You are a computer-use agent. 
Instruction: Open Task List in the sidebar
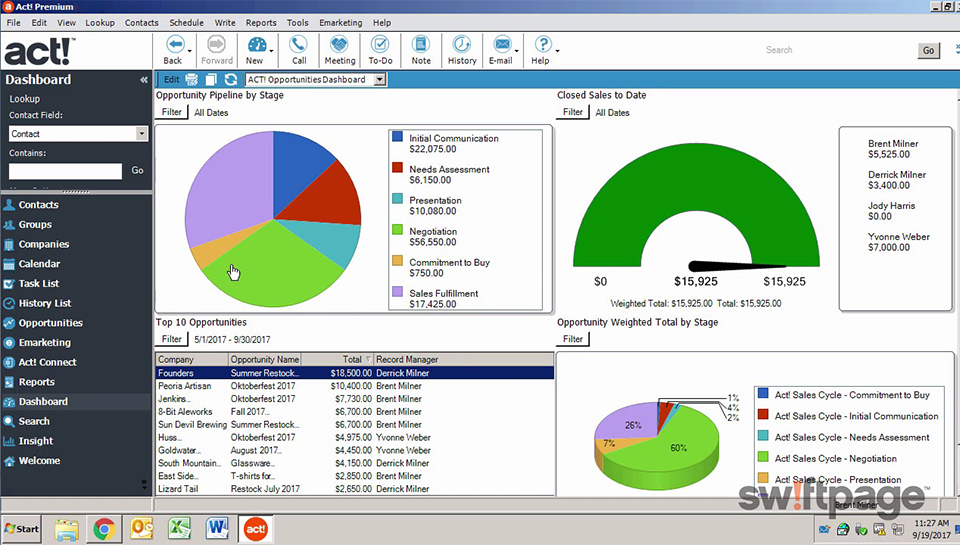pos(39,284)
